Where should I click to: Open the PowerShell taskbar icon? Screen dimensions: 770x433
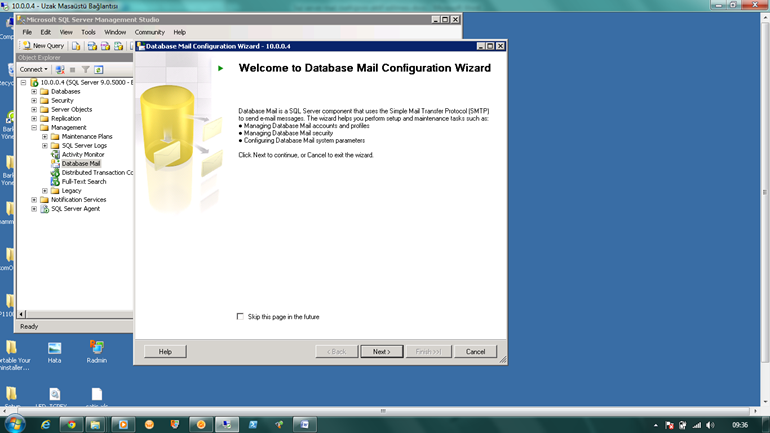[253, 425]
